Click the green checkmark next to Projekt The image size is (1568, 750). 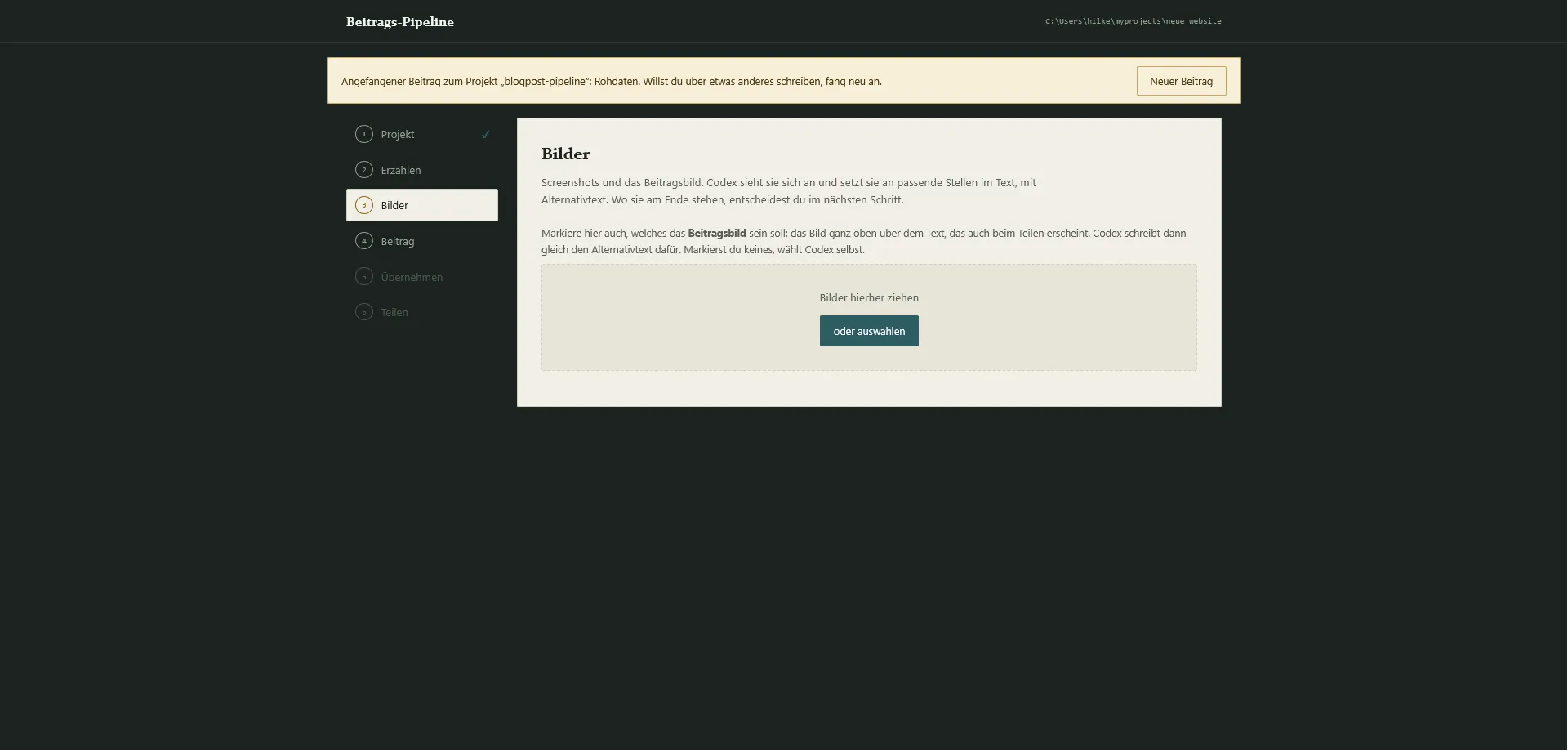tap(486, 134)
